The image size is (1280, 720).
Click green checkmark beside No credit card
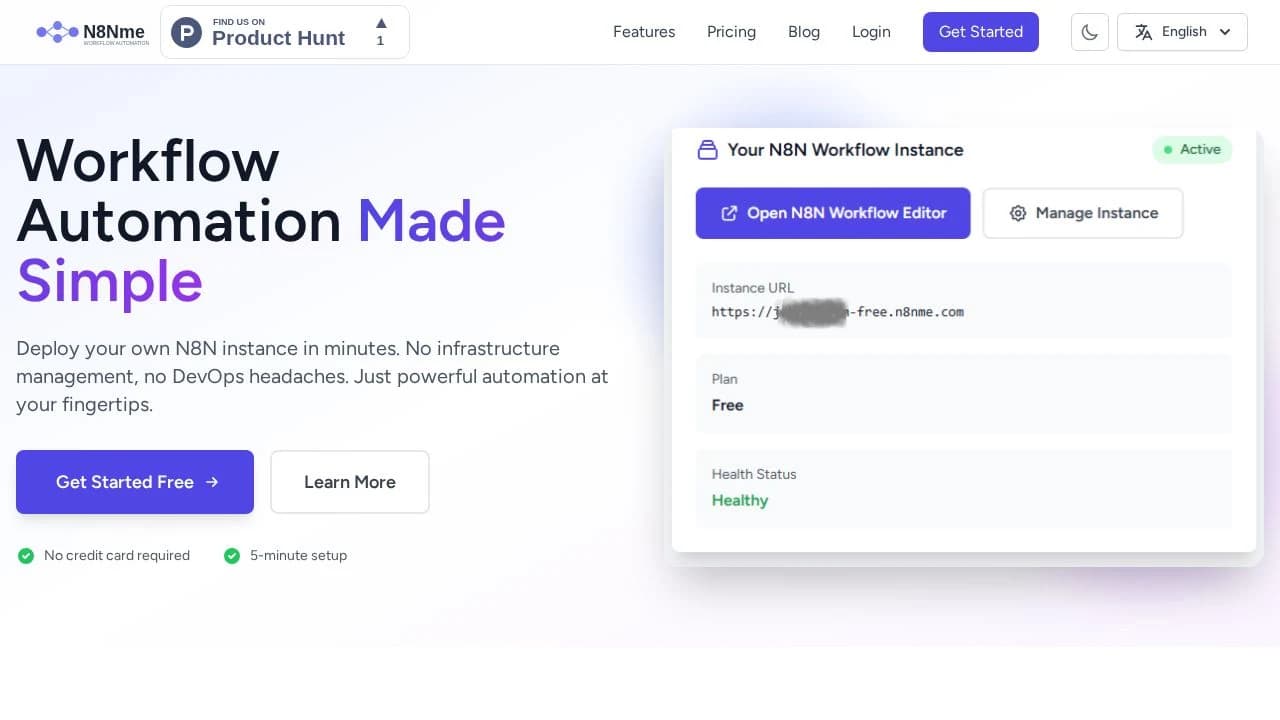click(26, 556)
